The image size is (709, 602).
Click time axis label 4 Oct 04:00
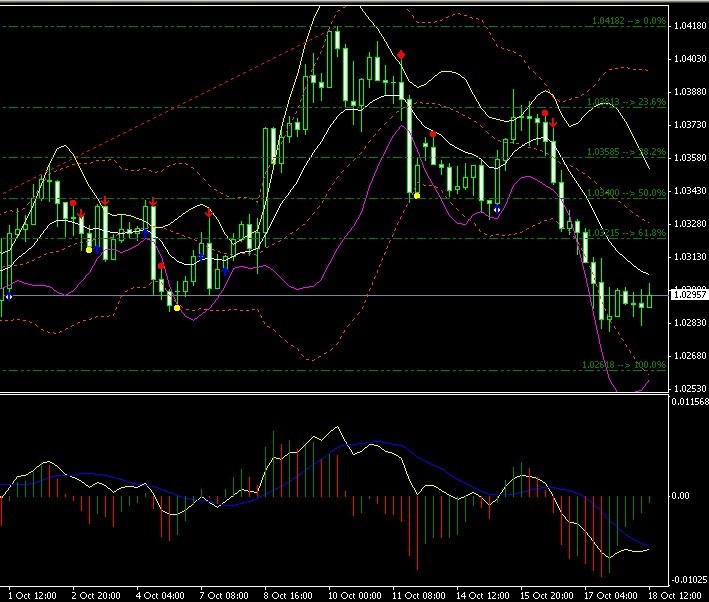pyautogui.click(x=160, y=596)
